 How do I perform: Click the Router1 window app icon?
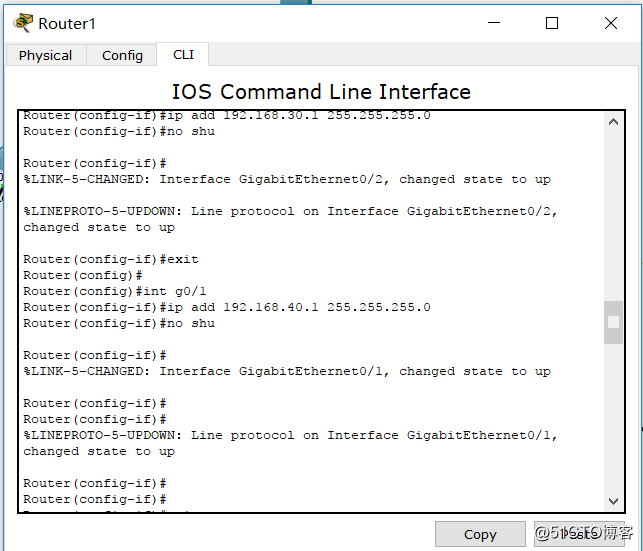(x=23, y=23)
